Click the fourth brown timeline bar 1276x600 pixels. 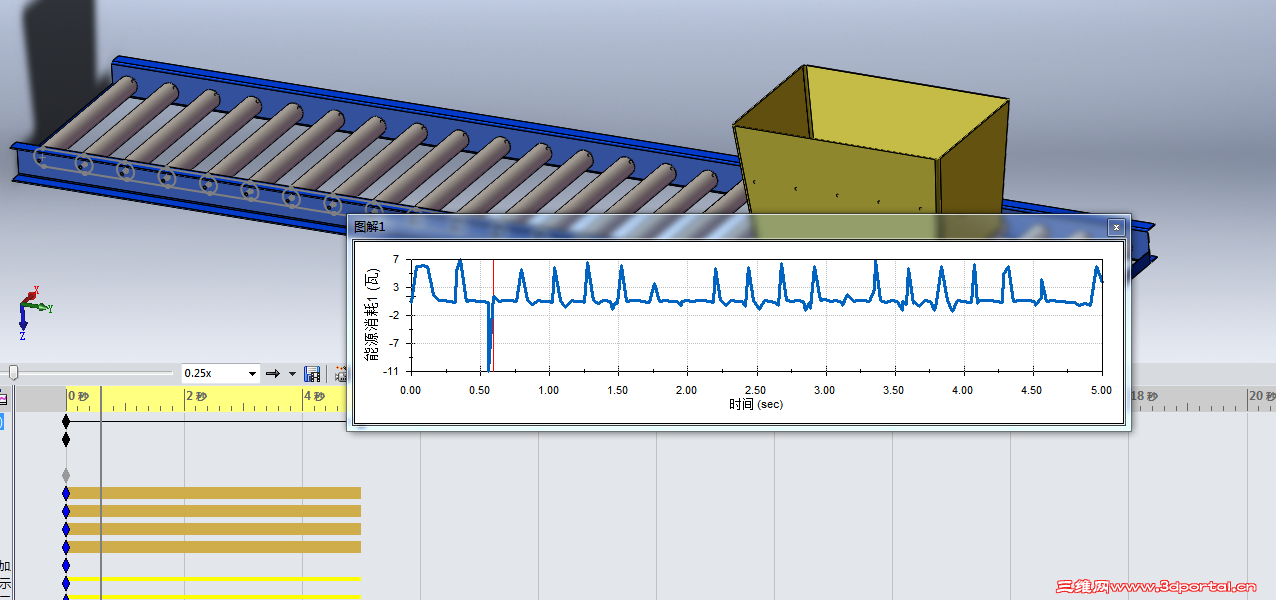(213, 547)
